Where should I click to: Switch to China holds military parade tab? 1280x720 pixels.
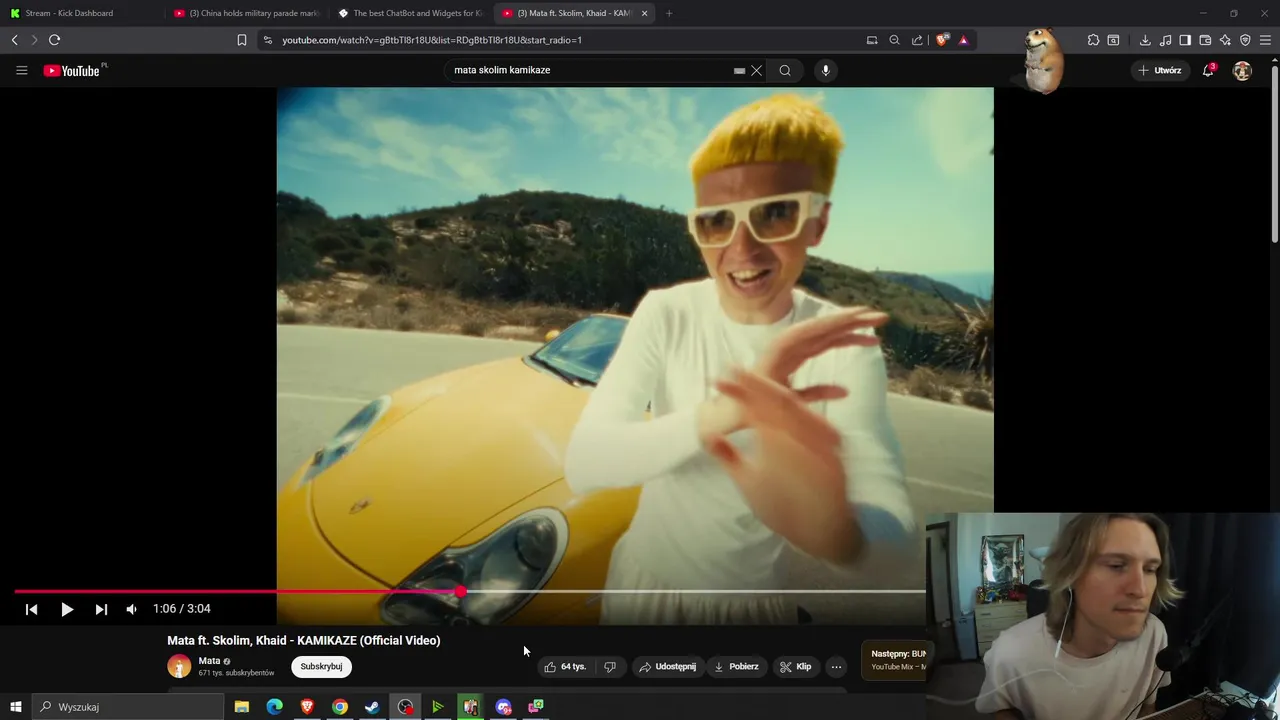tap(246, 13)
